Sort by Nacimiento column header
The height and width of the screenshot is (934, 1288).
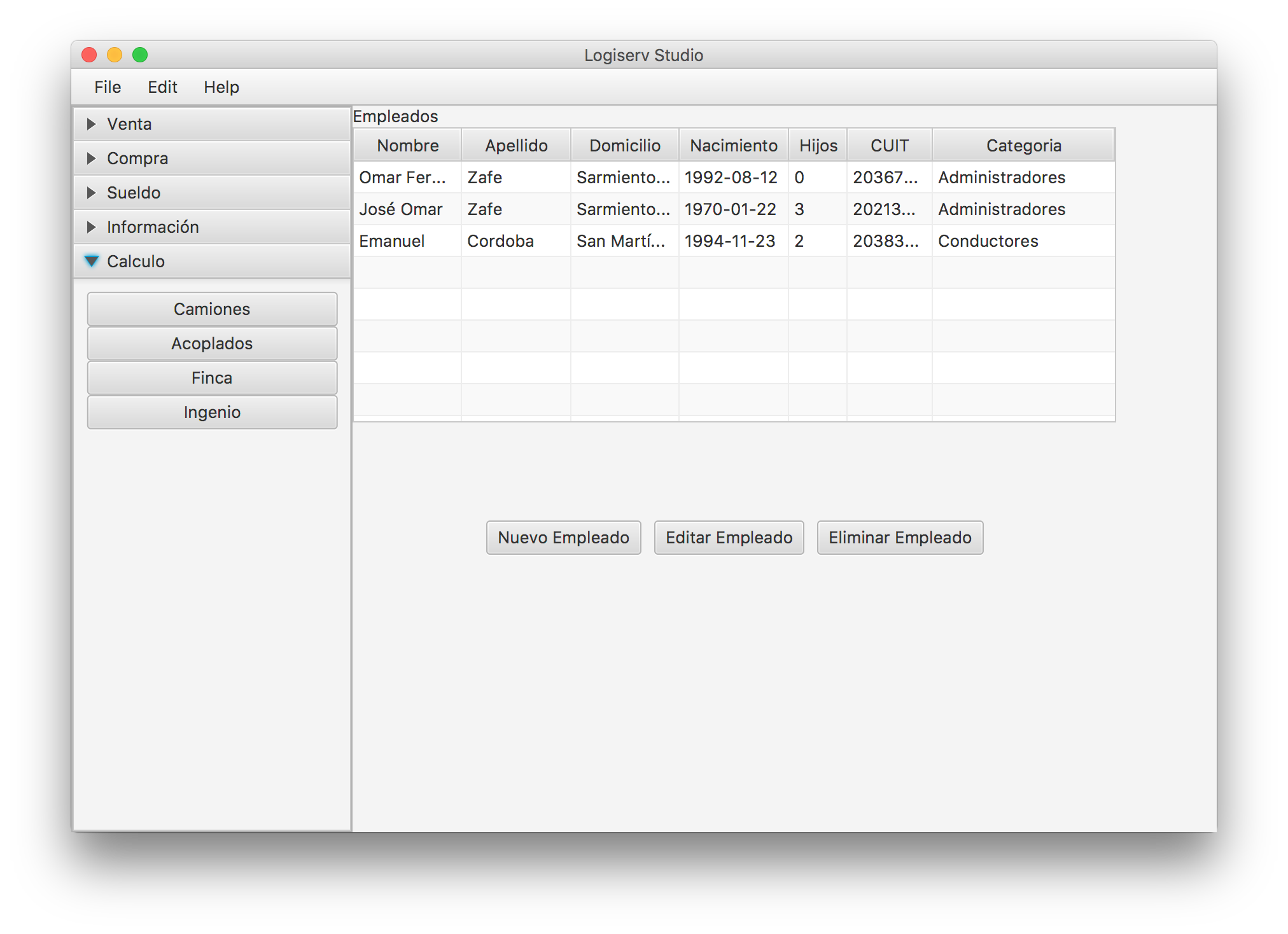pyautogui.click(x=734, y=146)
